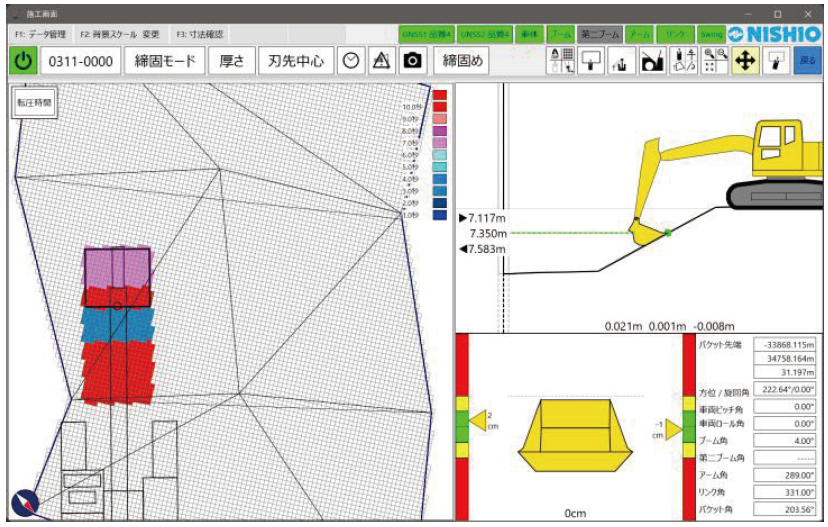The image size is (828, 527).
Task: Toggle the アーム sensor indicator
Action: [x=640, y=35]
